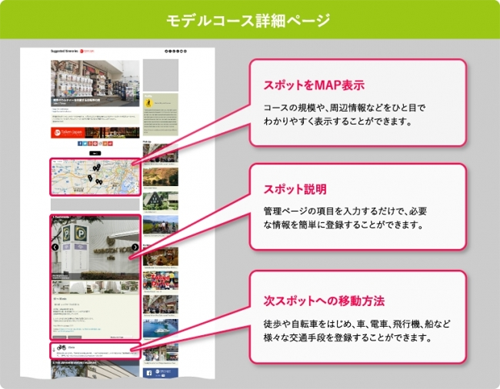
Task: Open the boat on blue water thumbnail
Action: [161, 328]
